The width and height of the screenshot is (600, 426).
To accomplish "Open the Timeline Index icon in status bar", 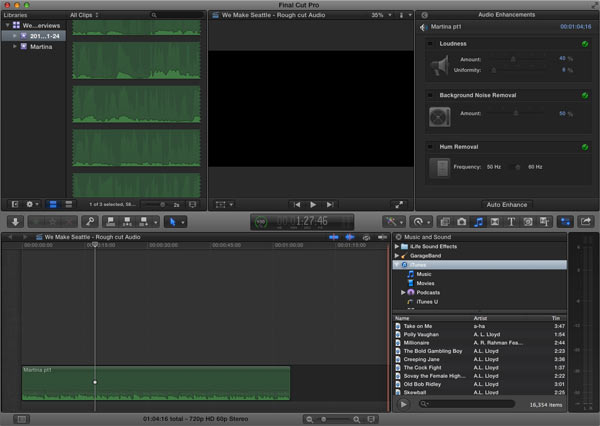I will pyautogui.click(x=21, y=419).
